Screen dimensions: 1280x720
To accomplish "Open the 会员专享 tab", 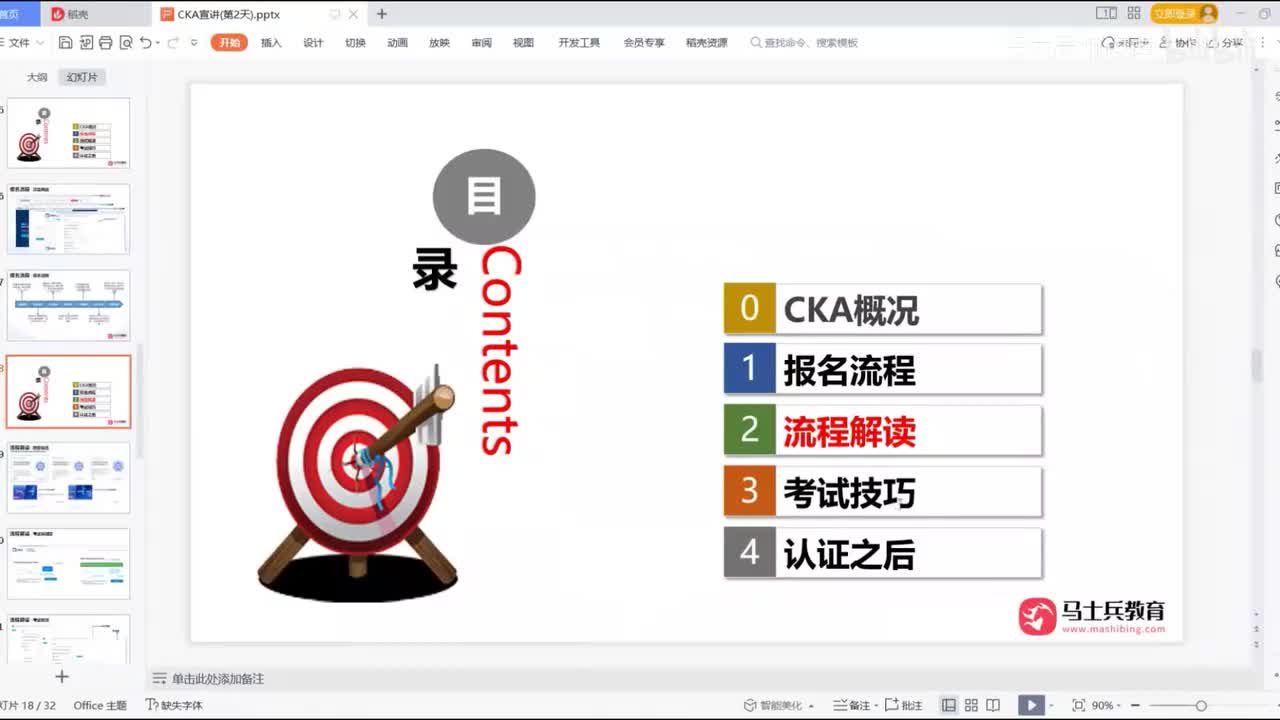I will coord(644,43).
